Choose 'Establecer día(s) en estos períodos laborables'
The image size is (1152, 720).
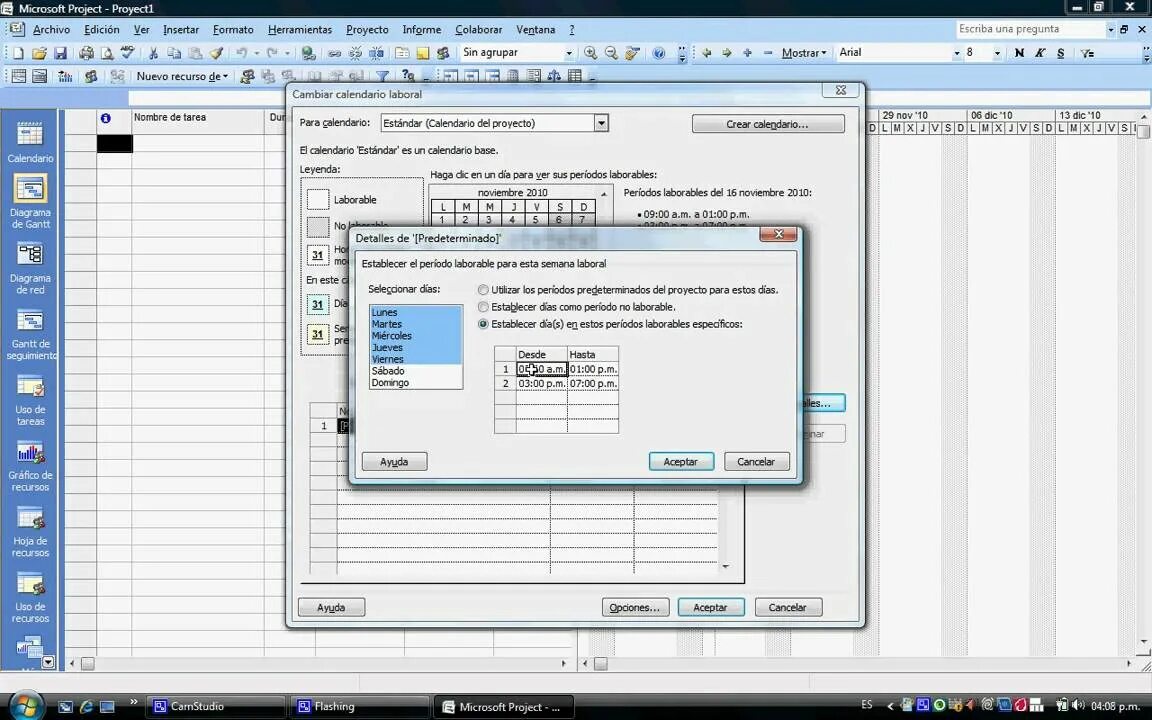[484, 323]
